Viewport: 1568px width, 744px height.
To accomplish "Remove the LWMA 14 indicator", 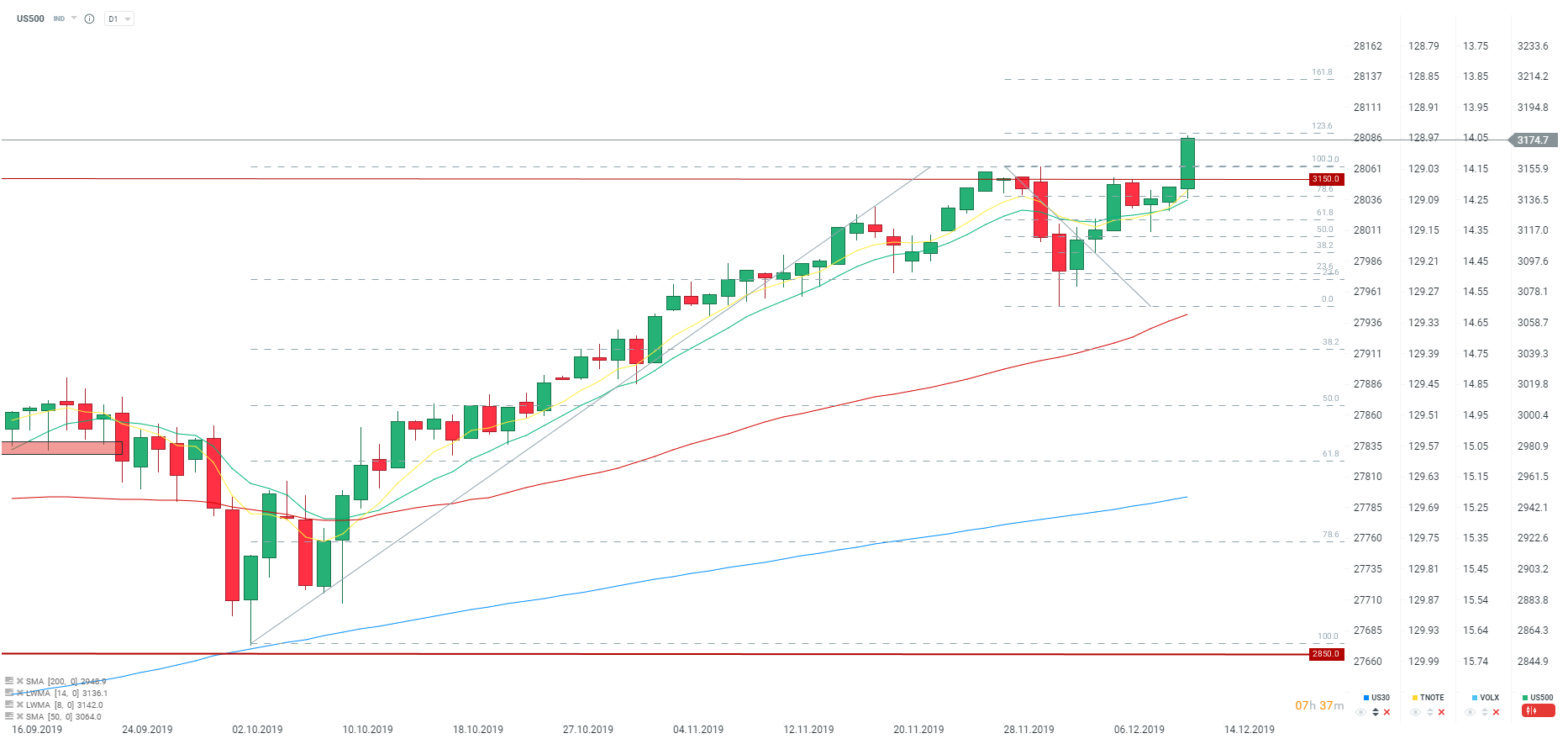I will click(x=19, y=693).
